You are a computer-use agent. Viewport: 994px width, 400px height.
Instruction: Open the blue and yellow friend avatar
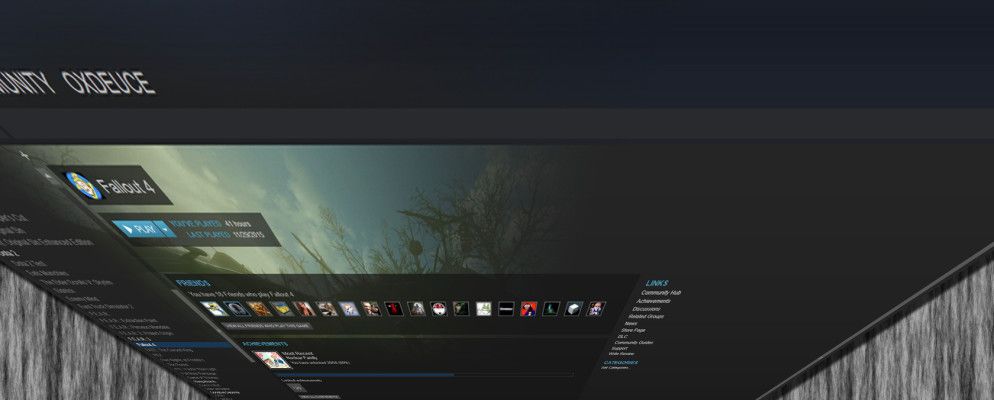(282, 309)
